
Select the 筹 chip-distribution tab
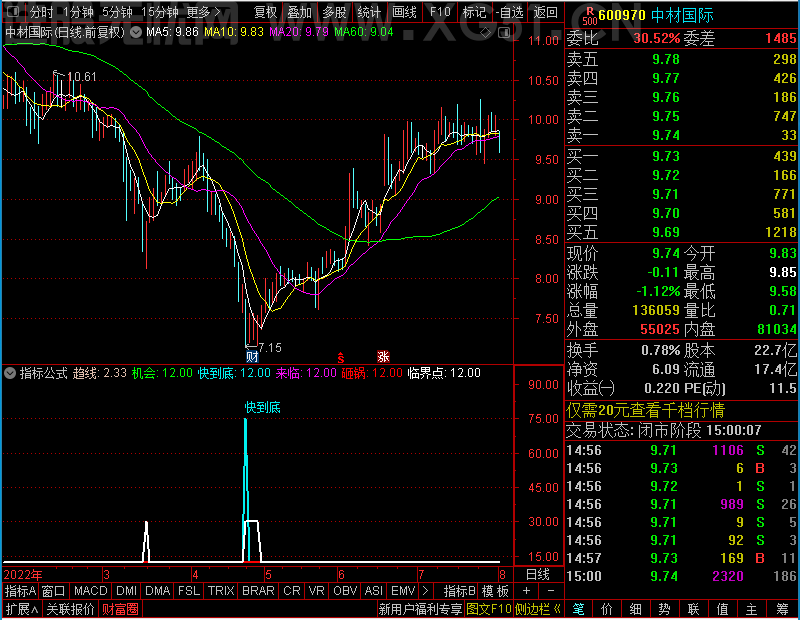click(x=783, y=609)
